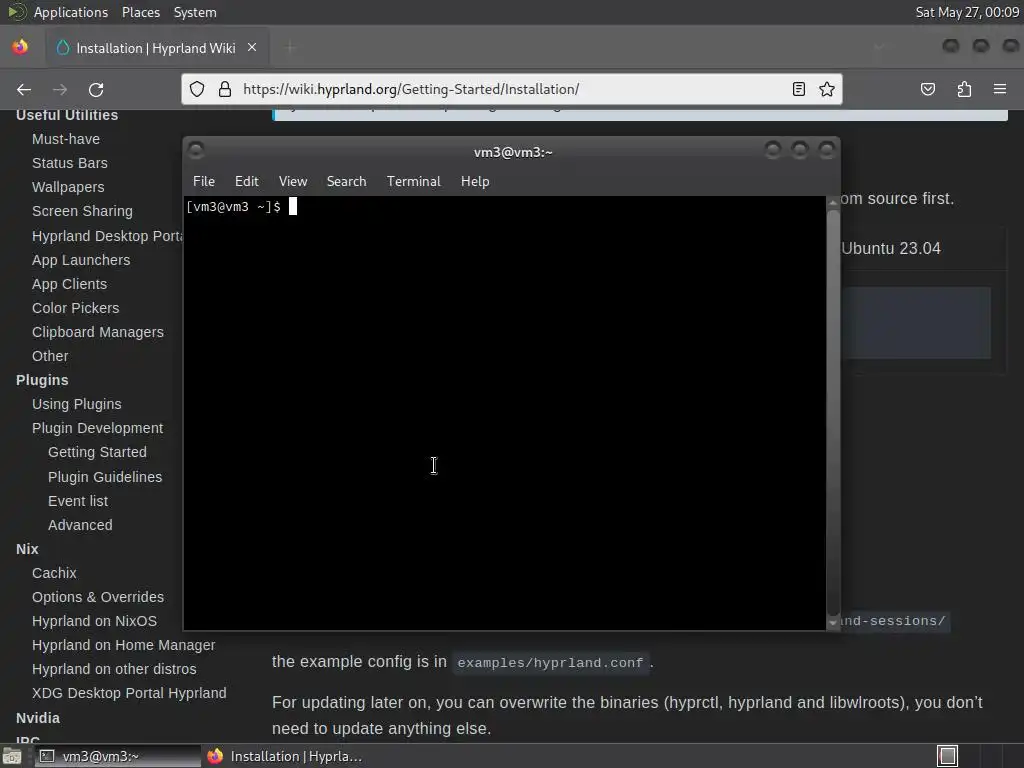Open Options & Overrides sidebar link
Screen dimensions: 1024x768
coord(98,597)
